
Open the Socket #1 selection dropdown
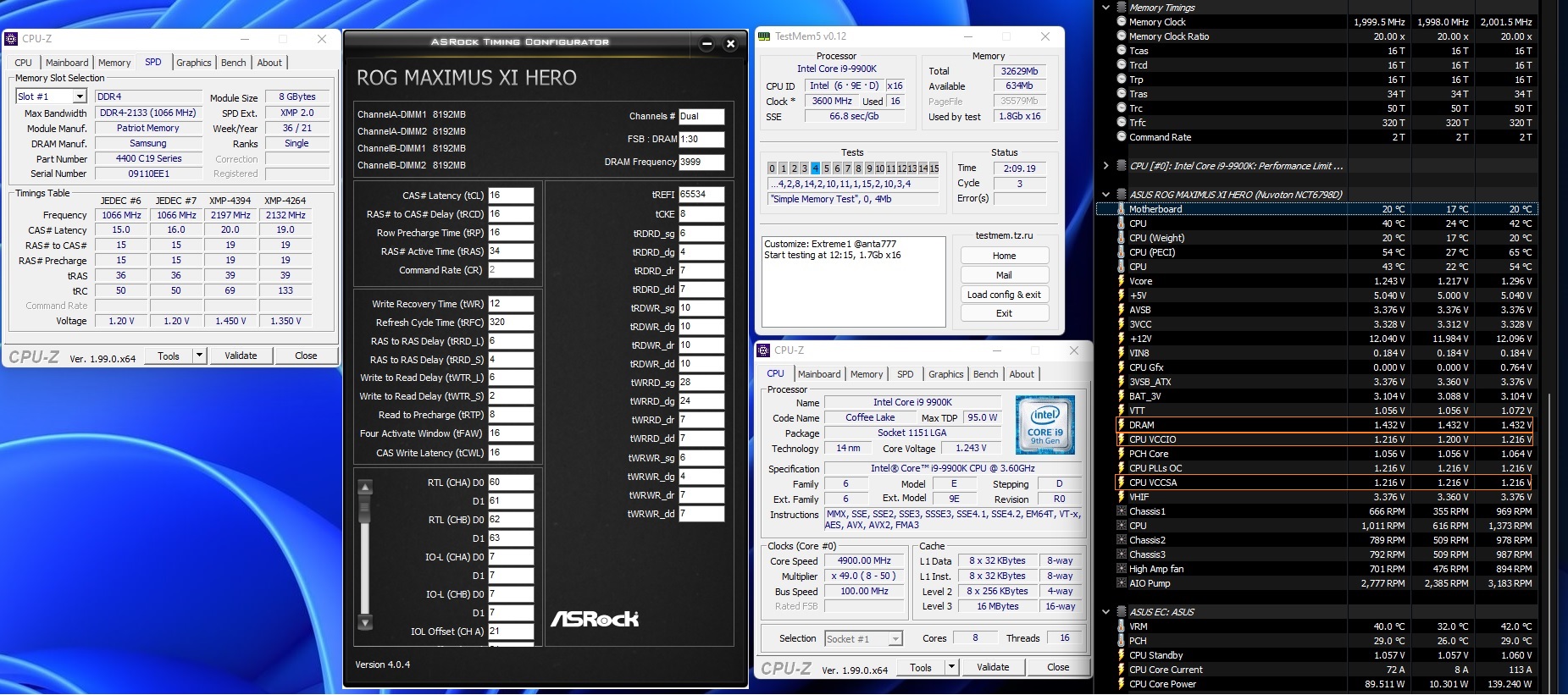pos(895,639)
